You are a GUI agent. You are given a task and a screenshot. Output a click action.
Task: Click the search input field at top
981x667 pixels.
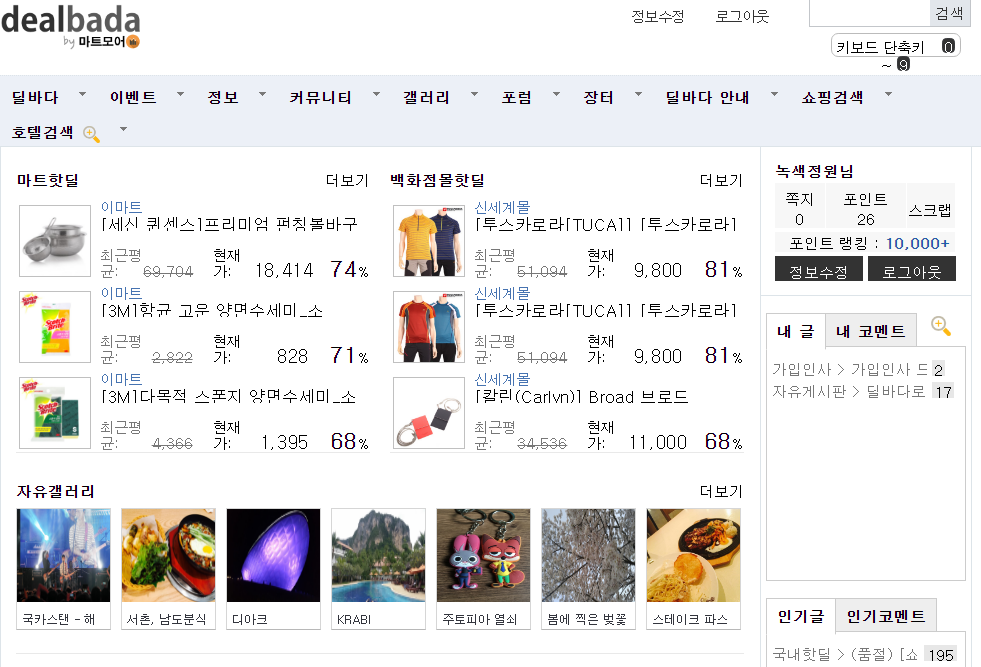click(868, 13)
